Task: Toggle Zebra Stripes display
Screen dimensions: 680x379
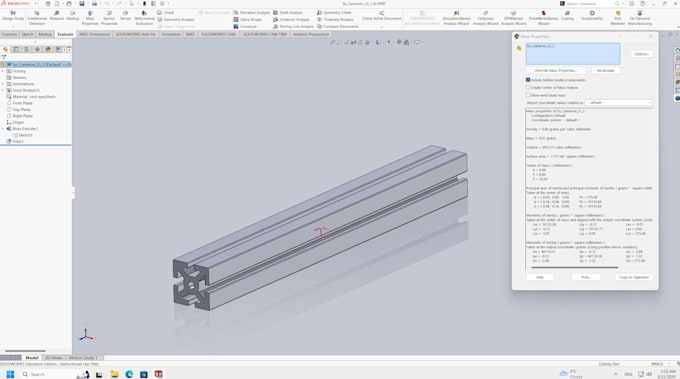Action: 248,20
